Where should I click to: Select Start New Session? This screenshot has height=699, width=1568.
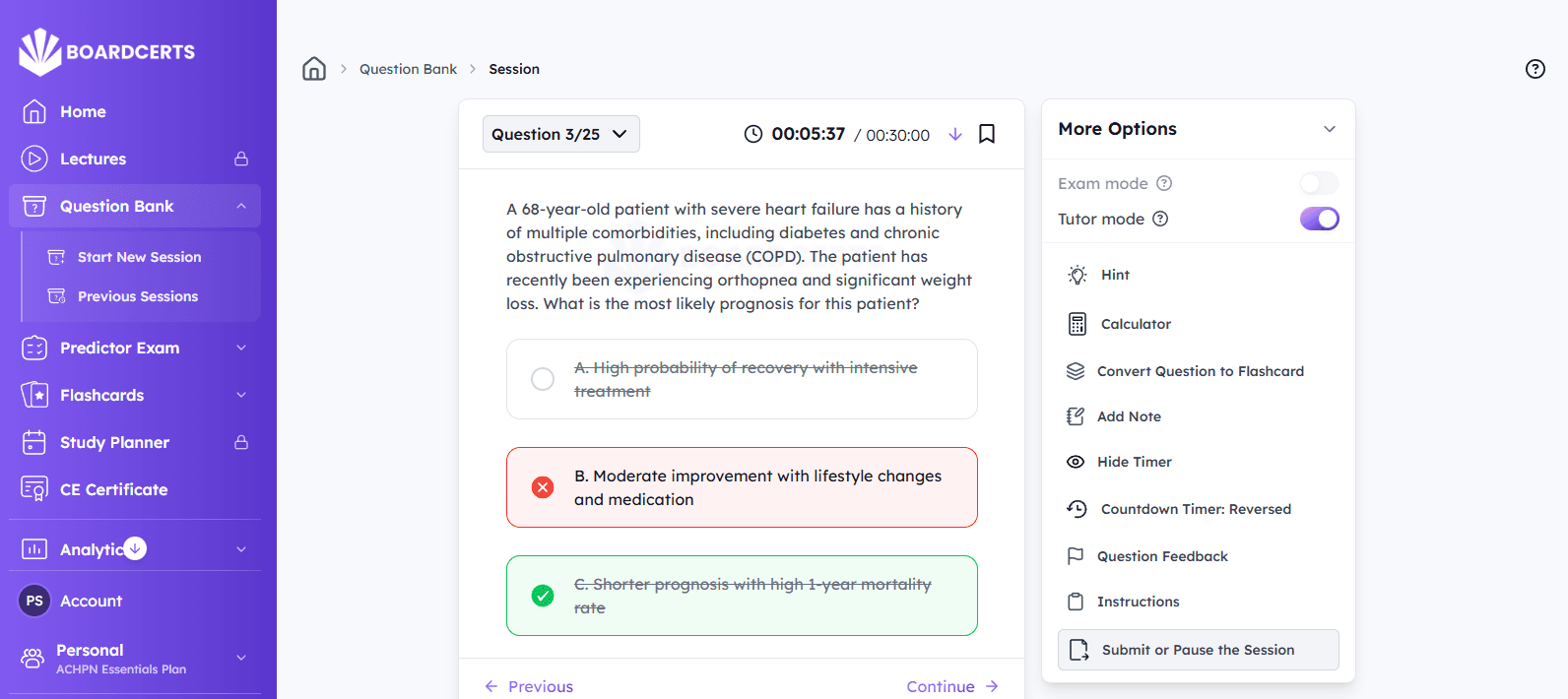[140, 257]
